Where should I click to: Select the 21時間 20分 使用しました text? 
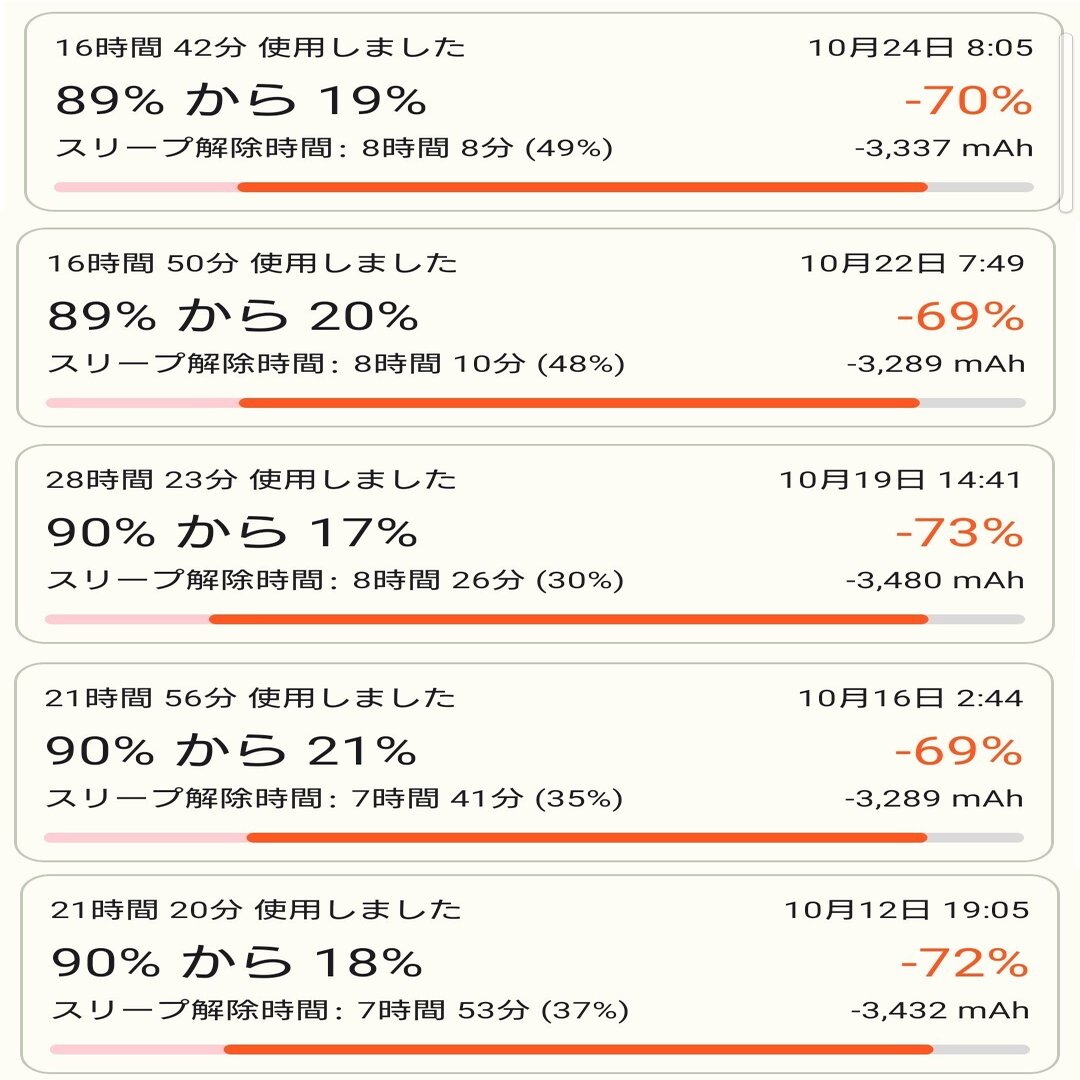[256, 910]
